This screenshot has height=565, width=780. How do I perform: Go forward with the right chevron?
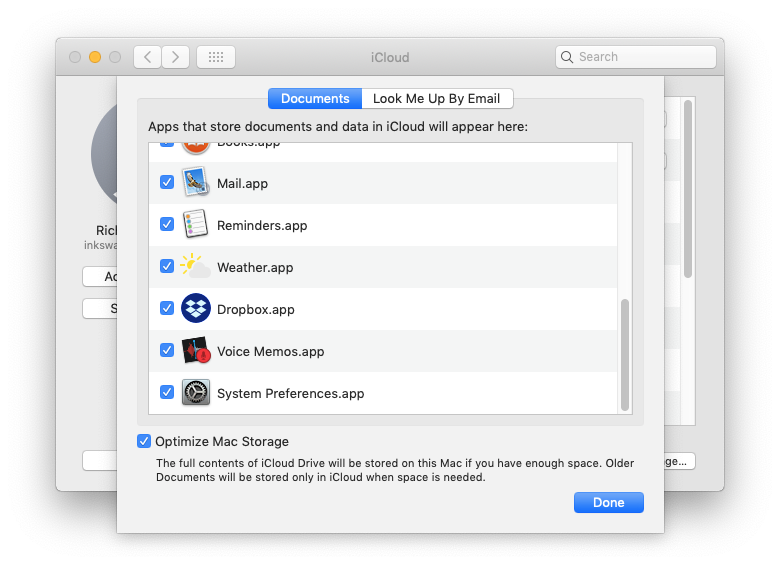point(175,57)
